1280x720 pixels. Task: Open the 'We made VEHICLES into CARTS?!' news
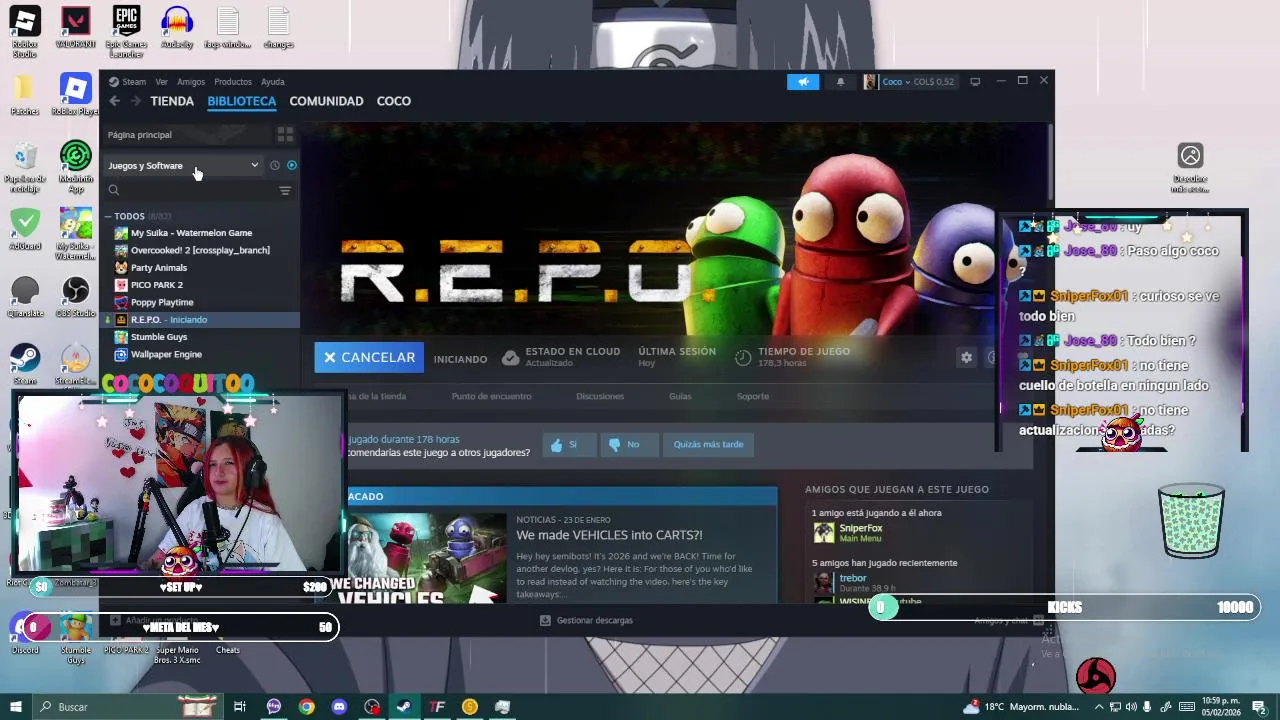(x=609, y=535)
